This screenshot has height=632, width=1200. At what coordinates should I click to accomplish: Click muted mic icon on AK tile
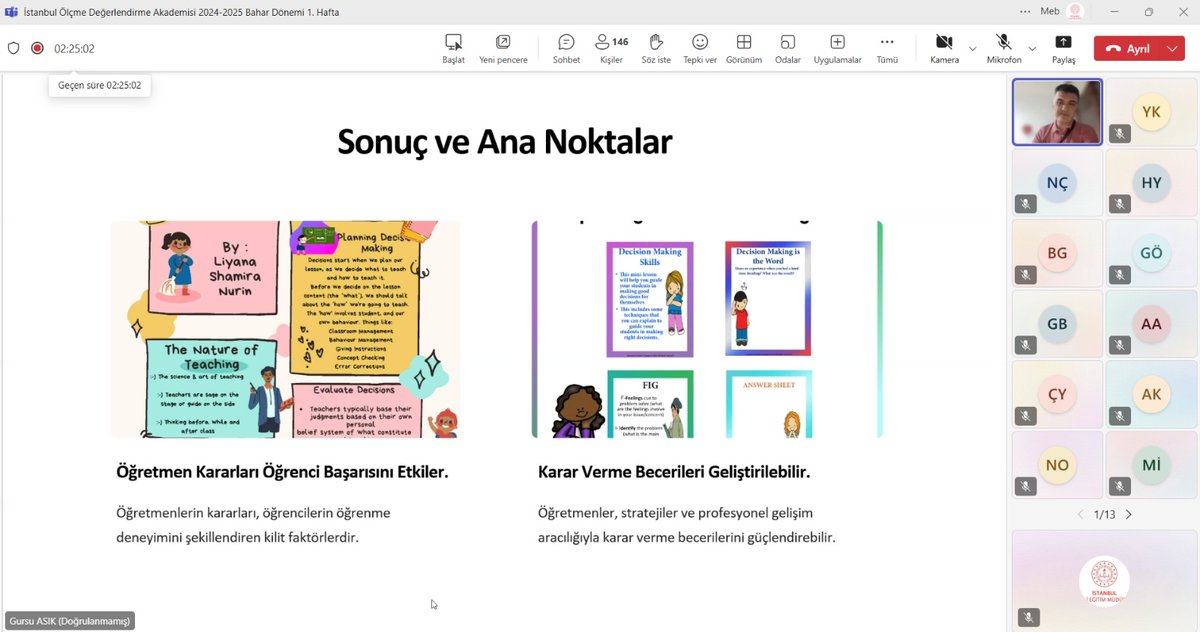[1118, 415]
